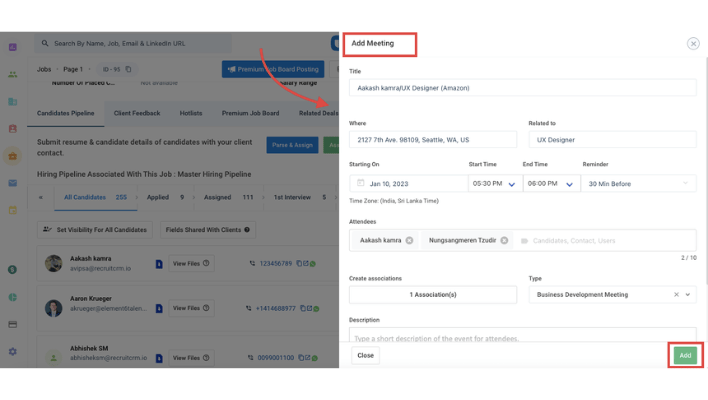The height and width of the screenshot is (400, 708).
Task: Open the settings gear in left sidebar
Action: [13, 351]
